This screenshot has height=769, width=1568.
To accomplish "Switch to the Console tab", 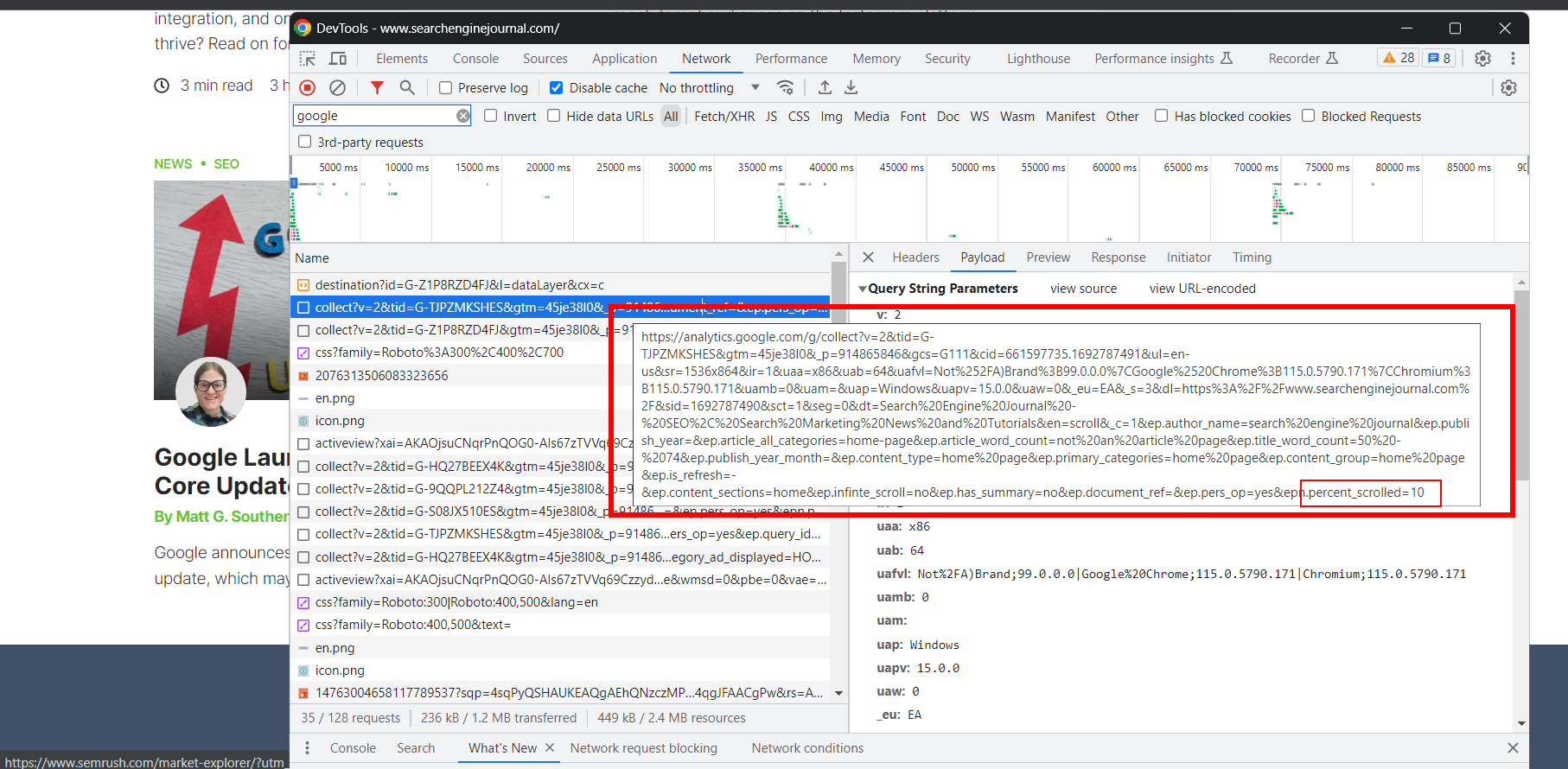I will click(x=475, y=59).
